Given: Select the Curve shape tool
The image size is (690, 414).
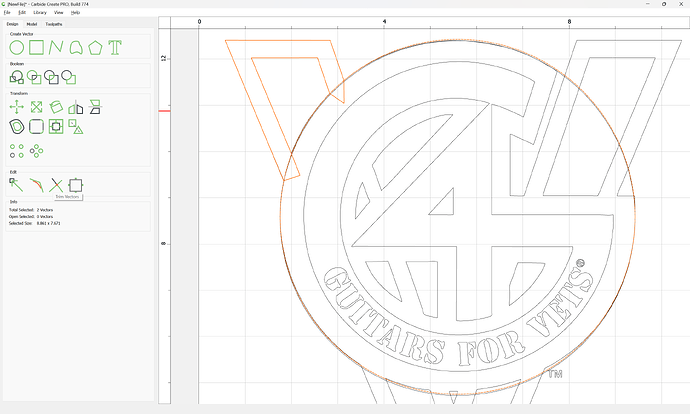Looking at the screenshot, I should click(76, 48).
